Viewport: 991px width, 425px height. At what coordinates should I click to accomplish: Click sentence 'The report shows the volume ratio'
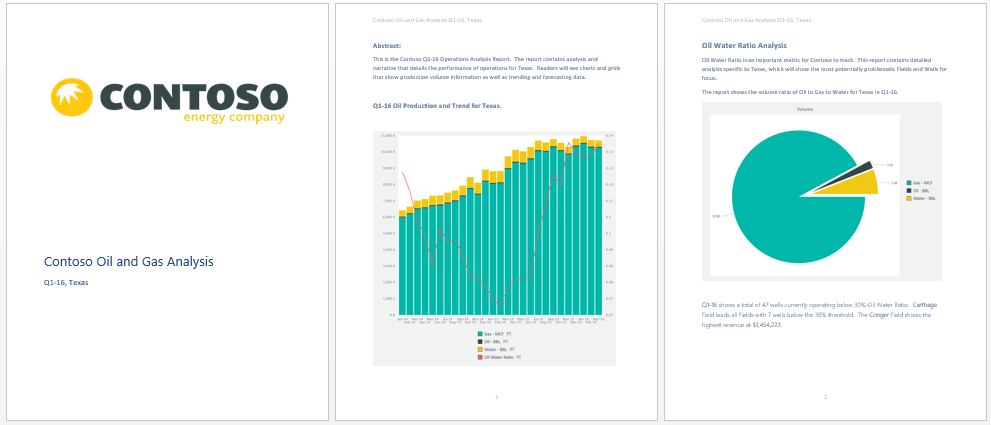pyautogui.click(x=800, y=92)
